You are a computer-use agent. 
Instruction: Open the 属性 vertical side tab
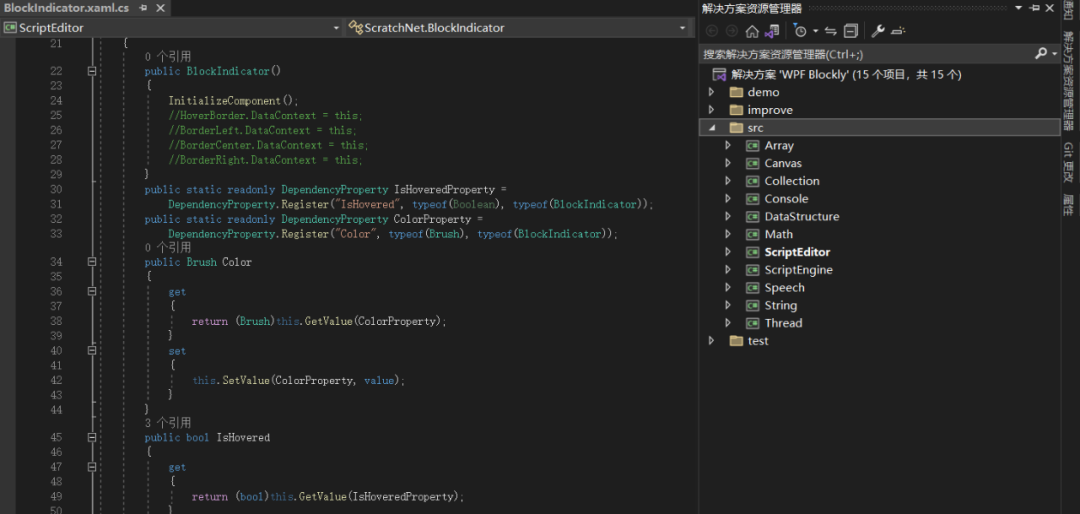pyautogui.click(x=1068, y=205)
